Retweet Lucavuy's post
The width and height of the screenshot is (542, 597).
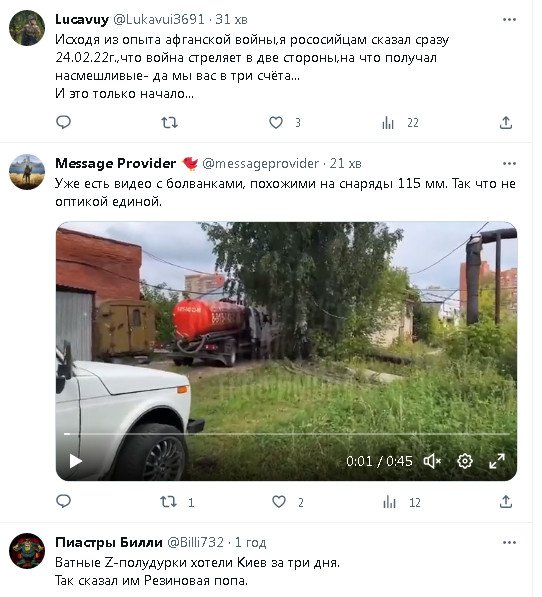pyautogui.click(x=169, y=122)
